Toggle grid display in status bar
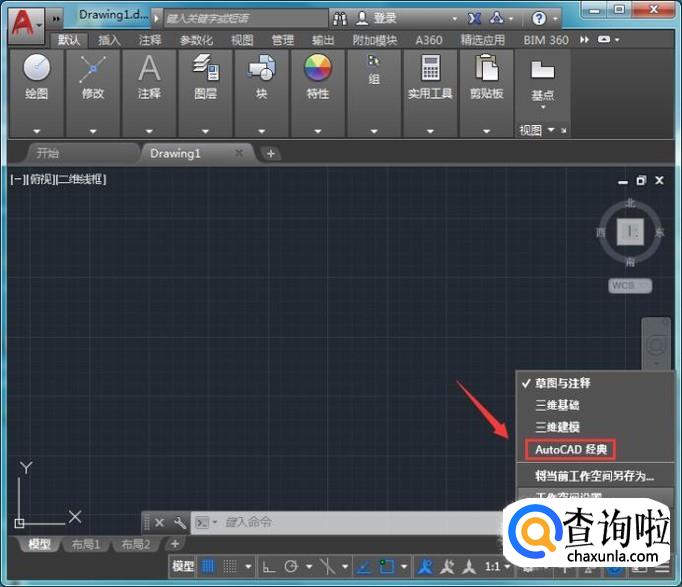The height and width of the screenshot is (587, 682). pos(209,567)
